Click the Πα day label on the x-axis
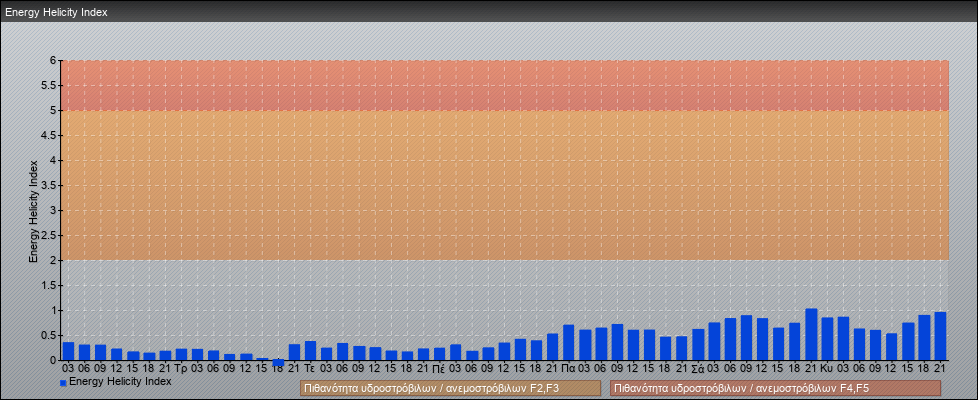 [x=568, y=369]
